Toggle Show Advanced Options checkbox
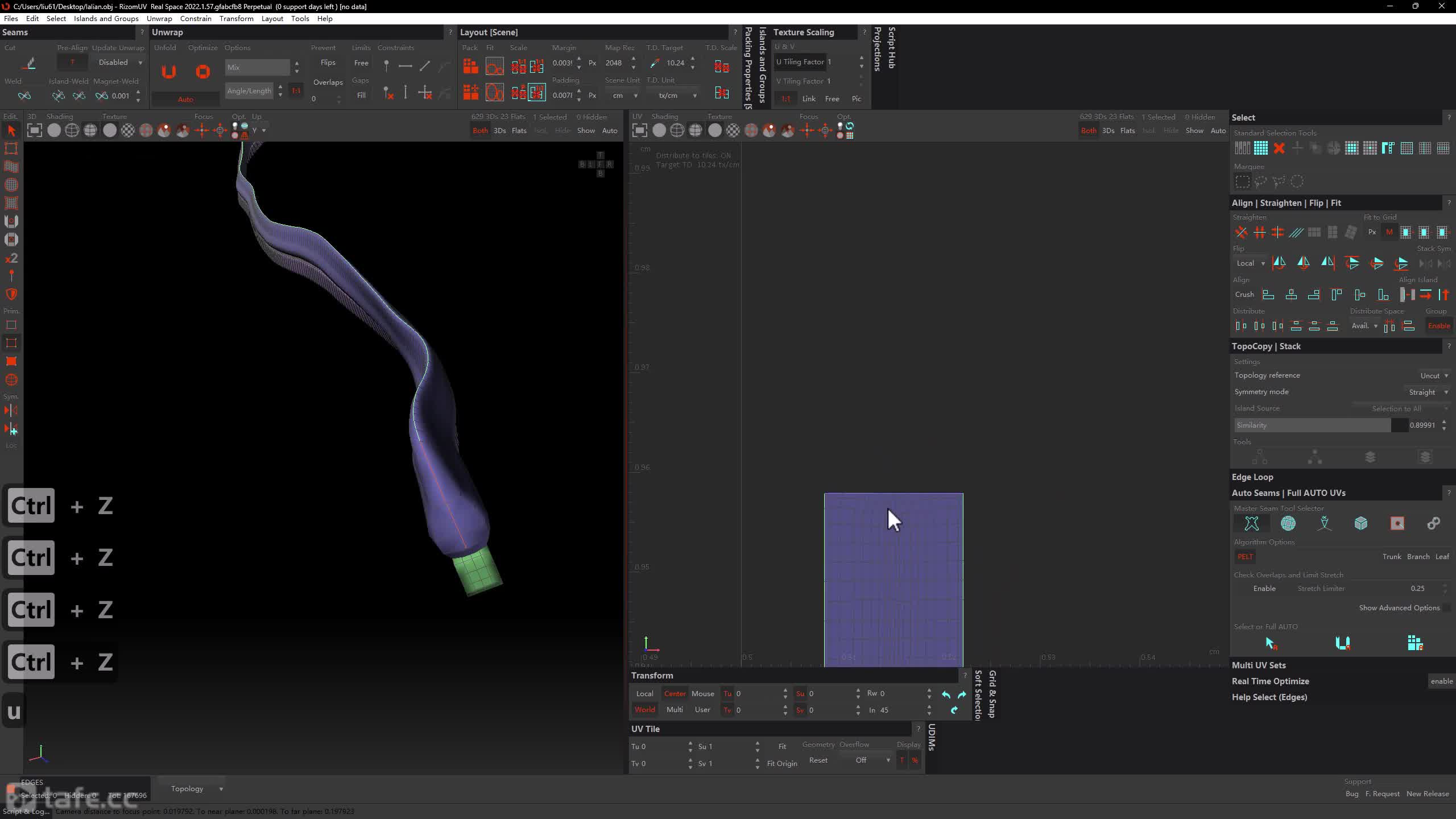Image resolution: width=1456 pixels, height=819 pixels. point(1446,608)
